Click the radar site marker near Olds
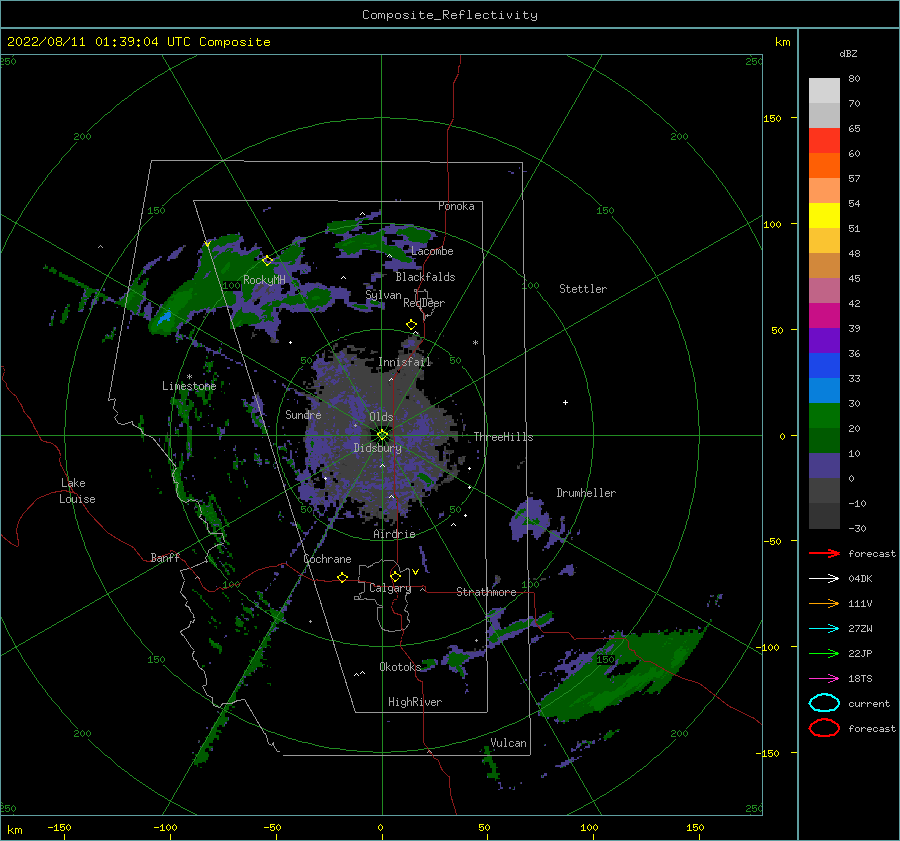Image resolution: width=900 pixels, height=841 pixels. click(382, 435)
